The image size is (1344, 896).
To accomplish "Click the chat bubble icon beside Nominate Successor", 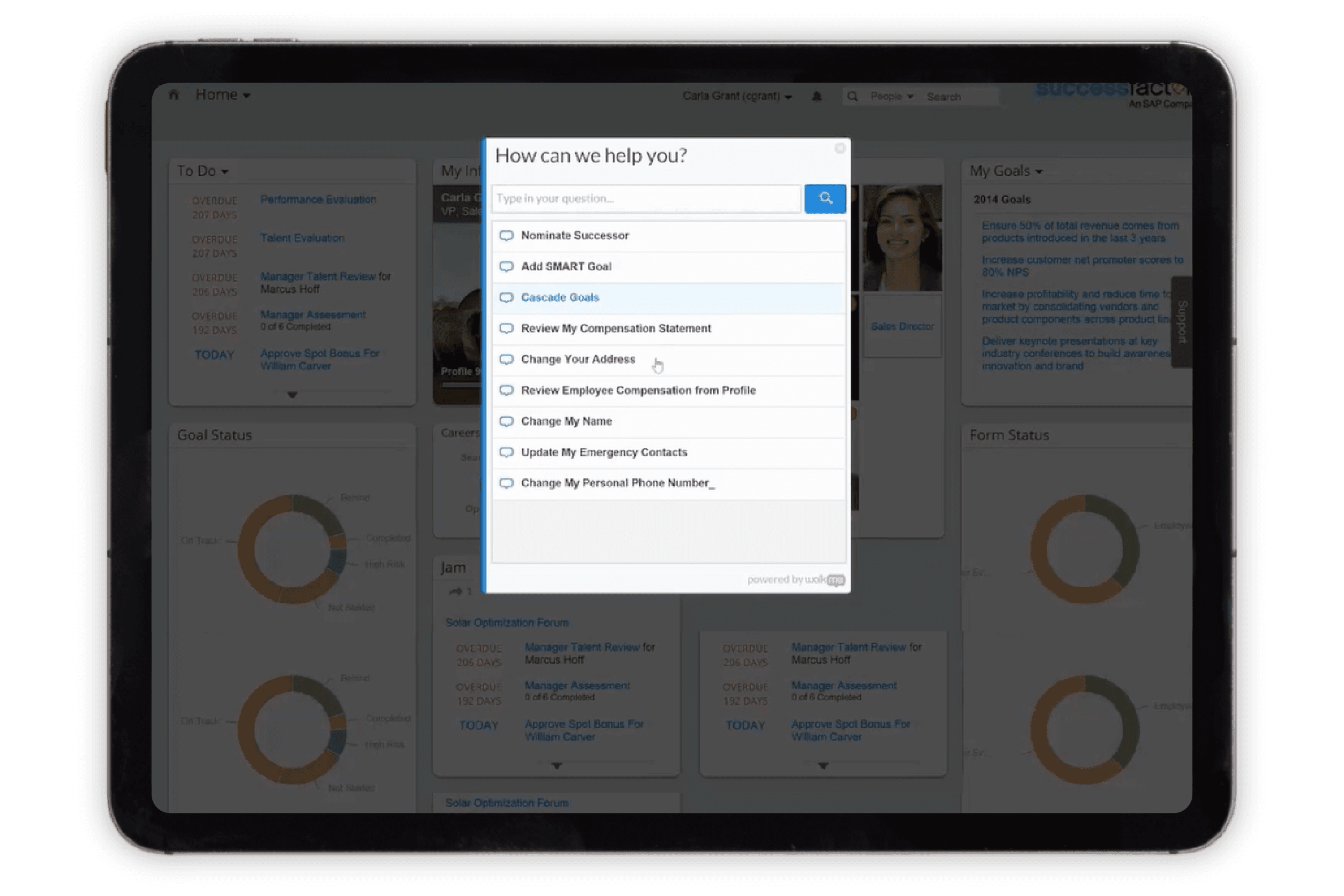I will pos(506,235).
